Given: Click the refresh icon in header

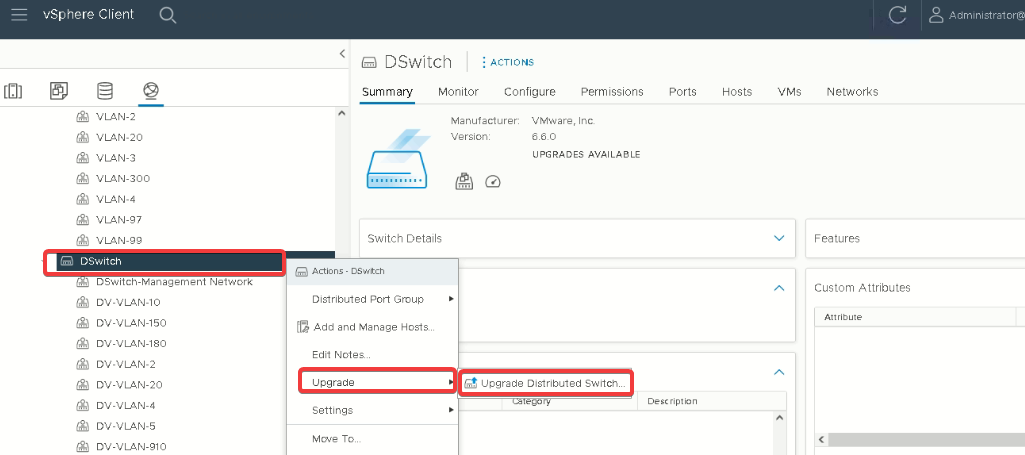Looking at the screenshot, I should click(898, 15).
